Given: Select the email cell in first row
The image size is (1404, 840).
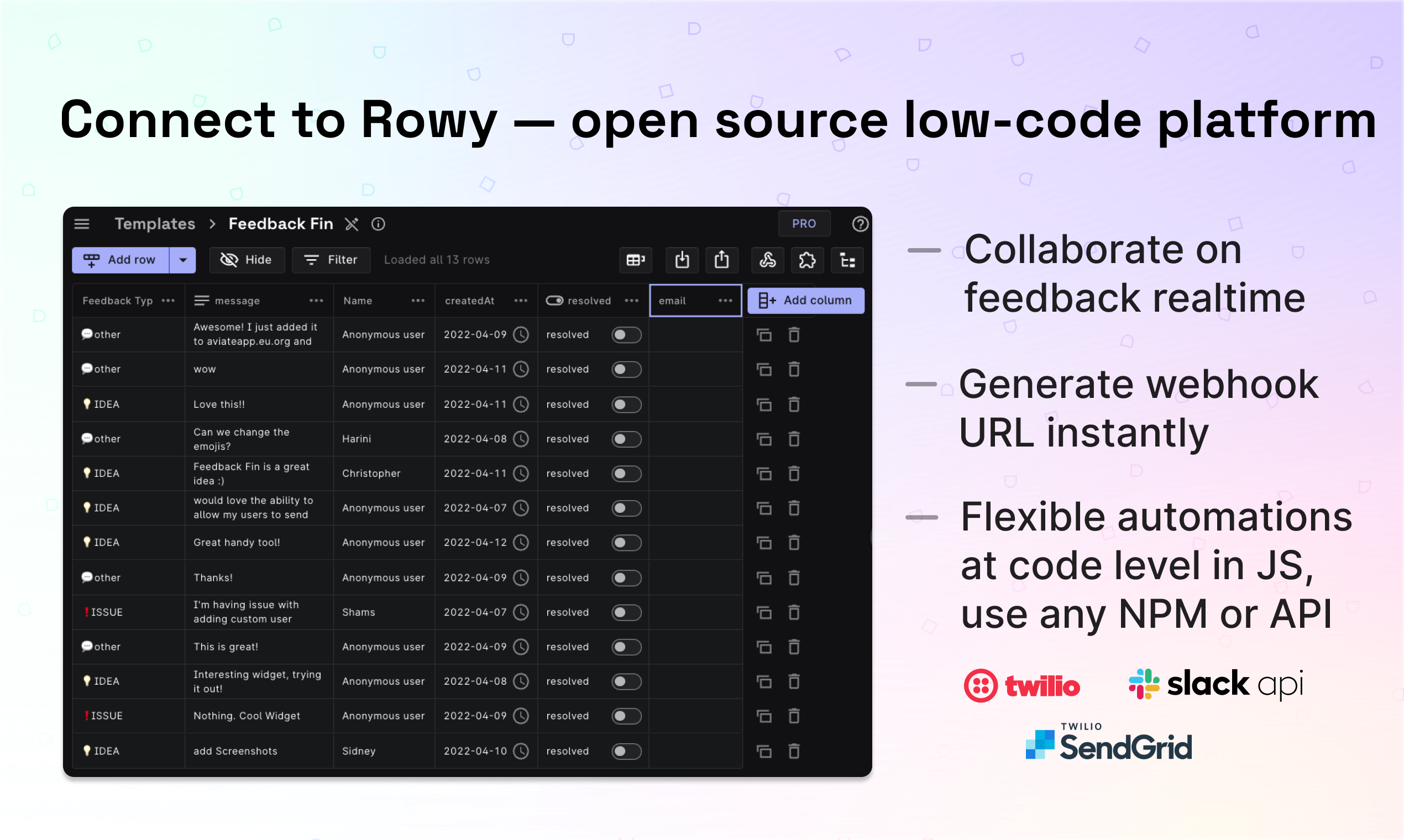Looking at the screenshot, I should coord(695,334).
